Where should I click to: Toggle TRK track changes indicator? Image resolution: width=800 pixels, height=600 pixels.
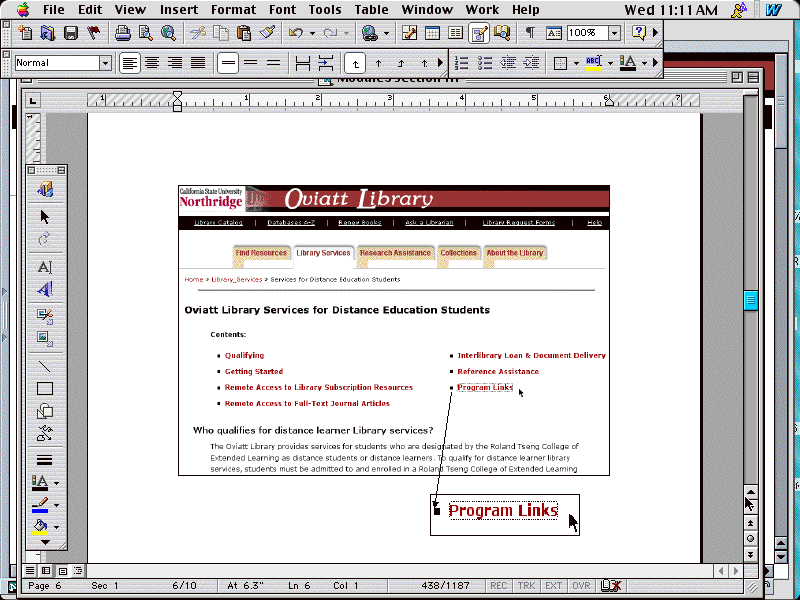pyautogui.click(x=527, y=586)
